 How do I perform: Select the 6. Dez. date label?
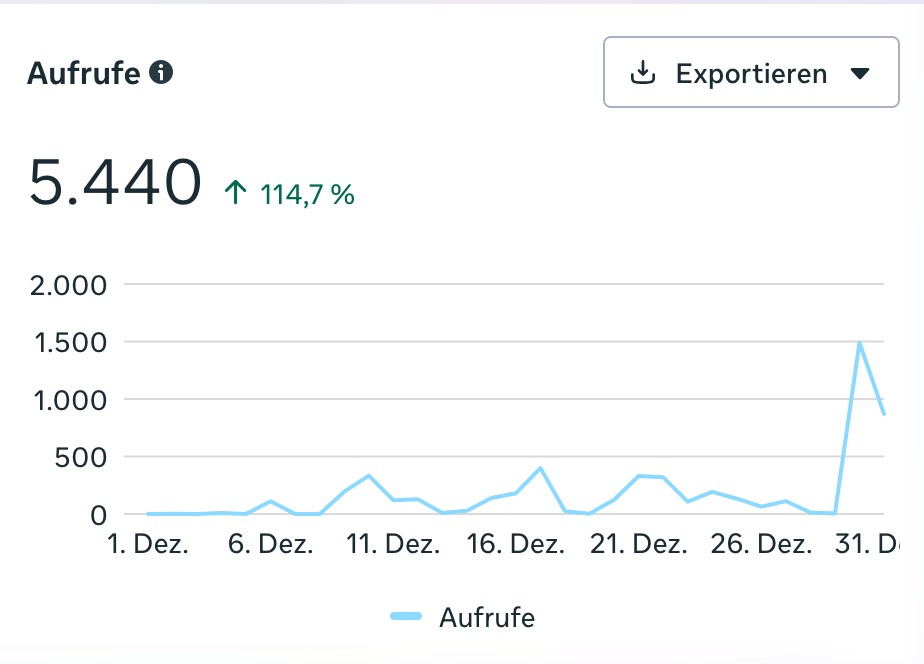point(271,545)
